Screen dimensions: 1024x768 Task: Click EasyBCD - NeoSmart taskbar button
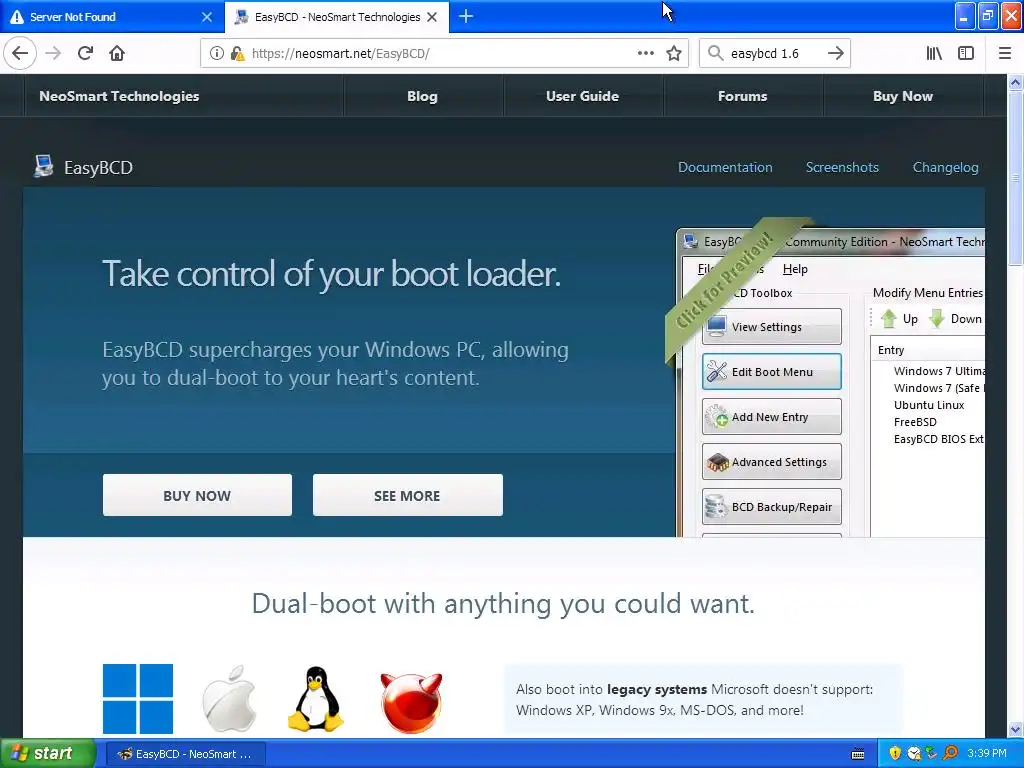(x=185, y=754)
